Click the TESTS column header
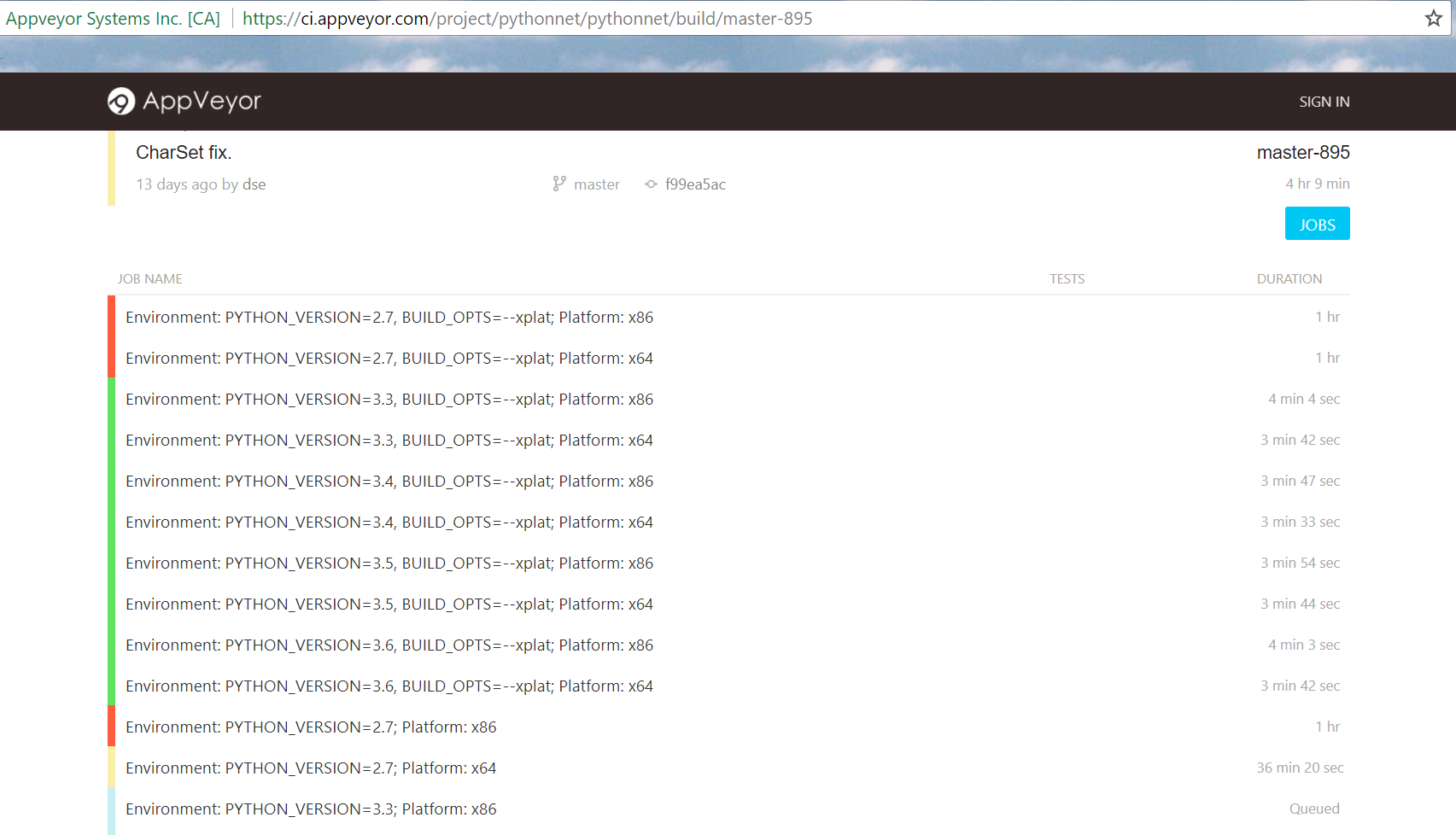 click(x=1067, y=279)
